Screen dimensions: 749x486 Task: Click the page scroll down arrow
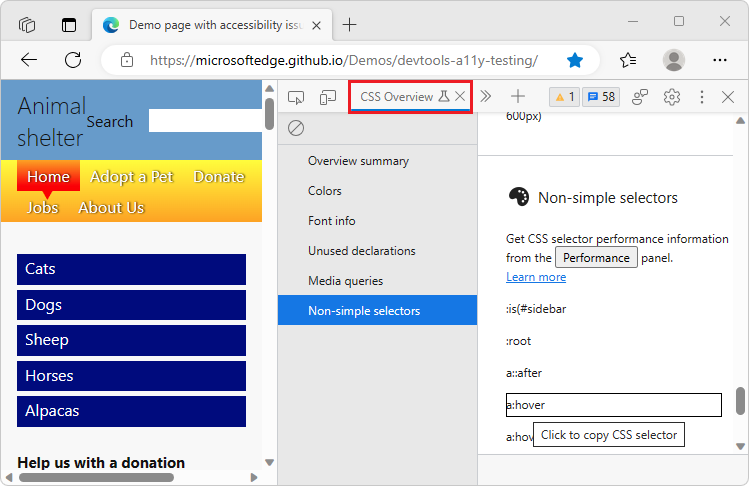269,462
